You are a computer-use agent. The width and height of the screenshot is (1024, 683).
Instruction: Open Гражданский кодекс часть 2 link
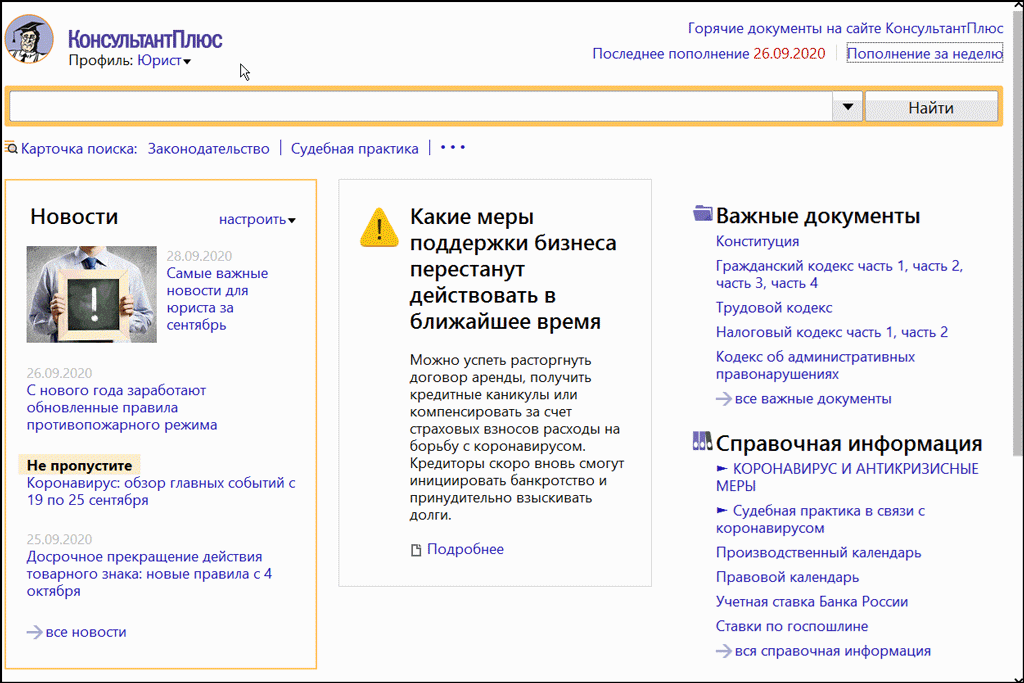tap(936, 266)
